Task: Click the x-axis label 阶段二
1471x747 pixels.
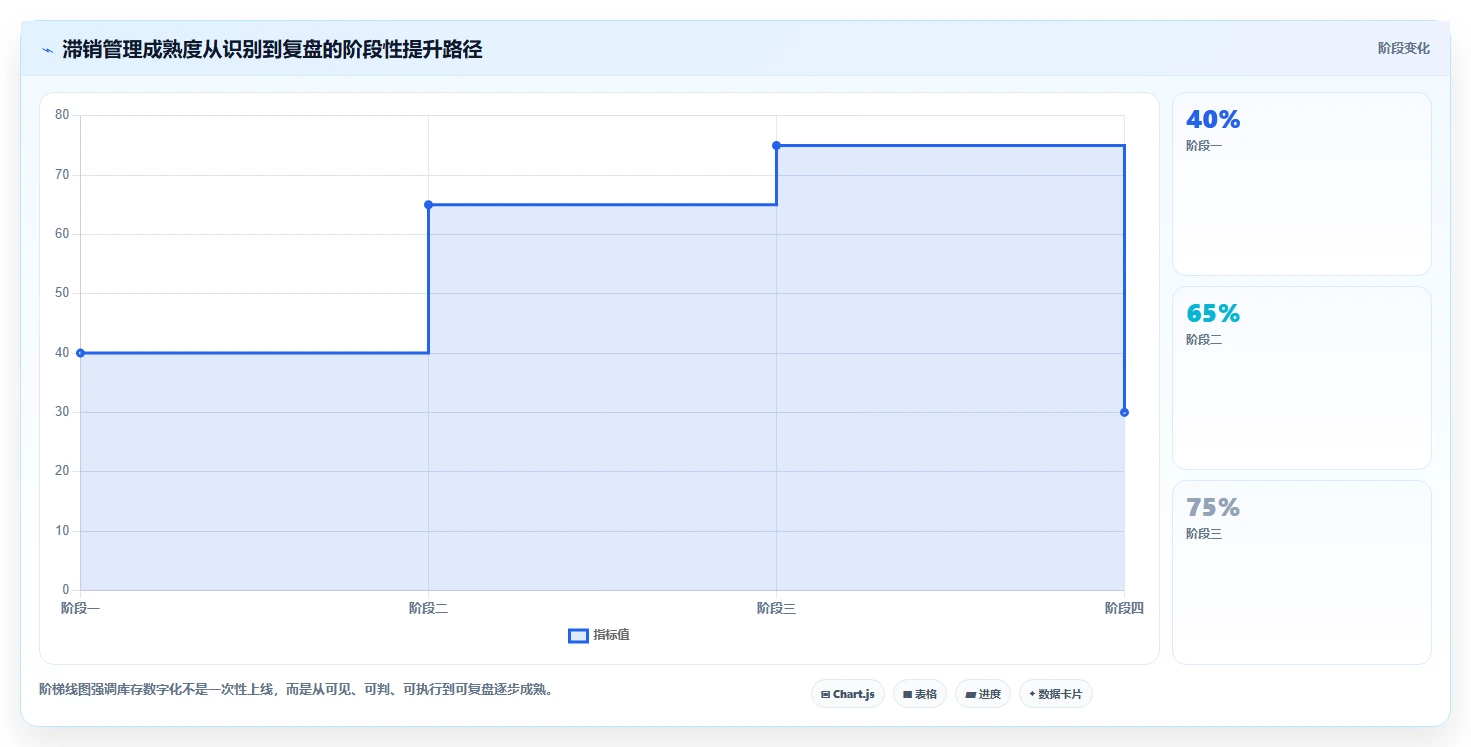Action: (428, 608)
